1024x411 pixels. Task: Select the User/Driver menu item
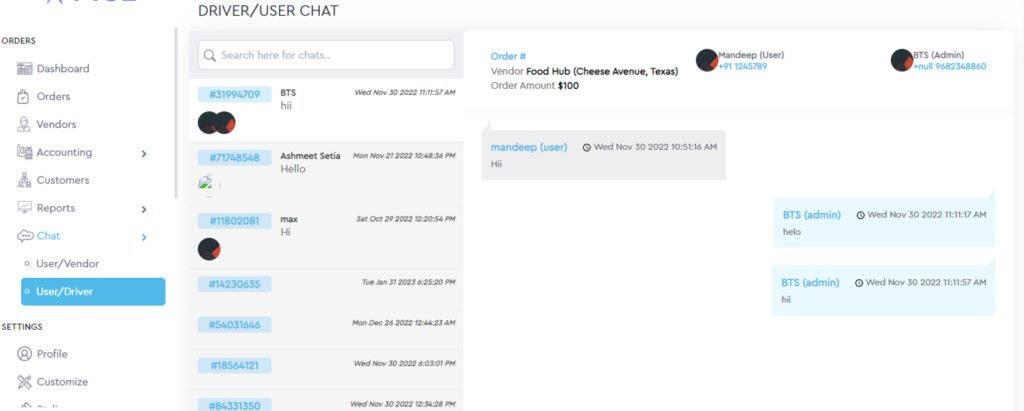[93, 291]
